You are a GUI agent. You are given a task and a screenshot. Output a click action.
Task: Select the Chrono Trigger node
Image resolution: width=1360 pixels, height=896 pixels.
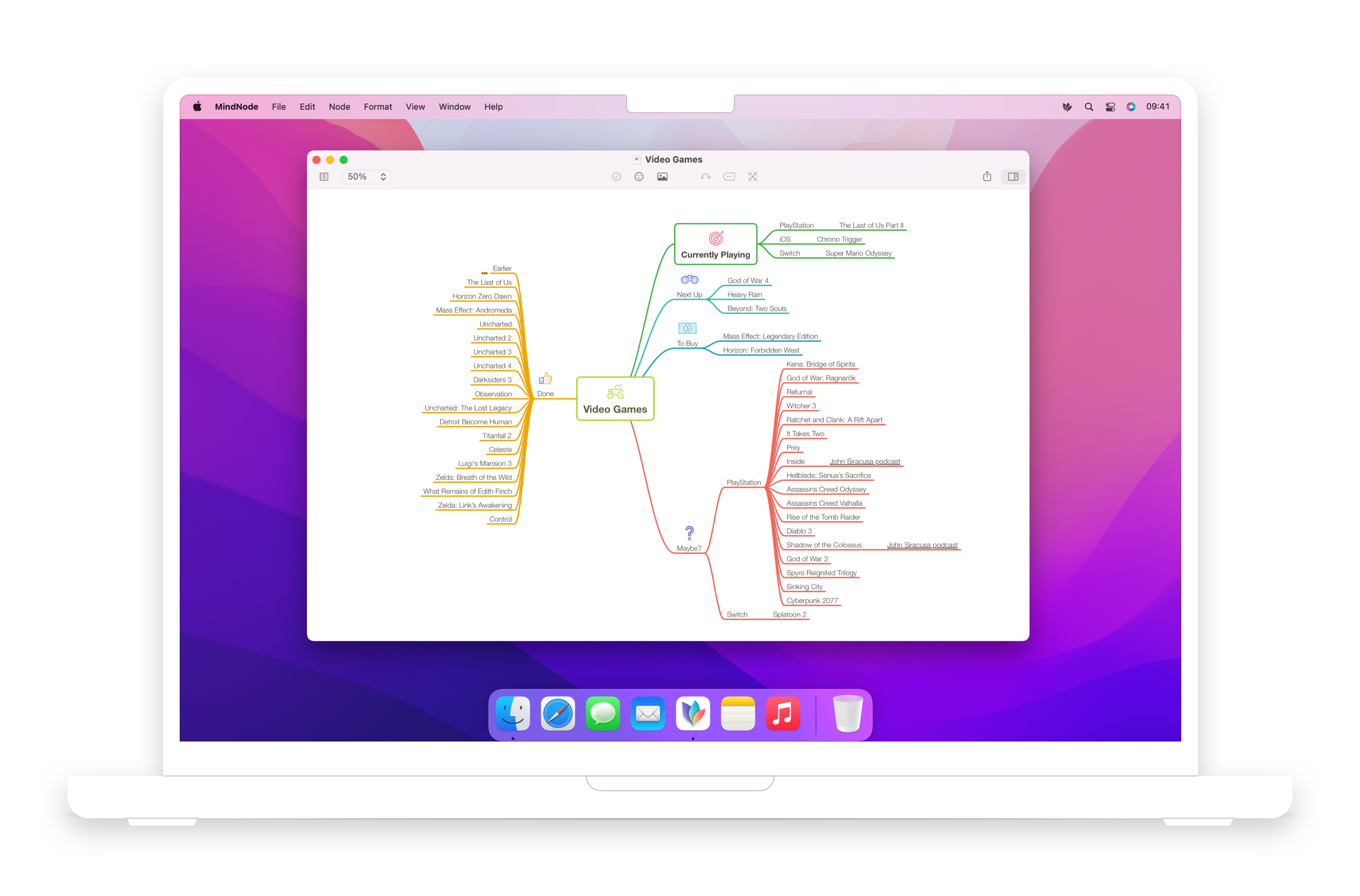point(839,239)
